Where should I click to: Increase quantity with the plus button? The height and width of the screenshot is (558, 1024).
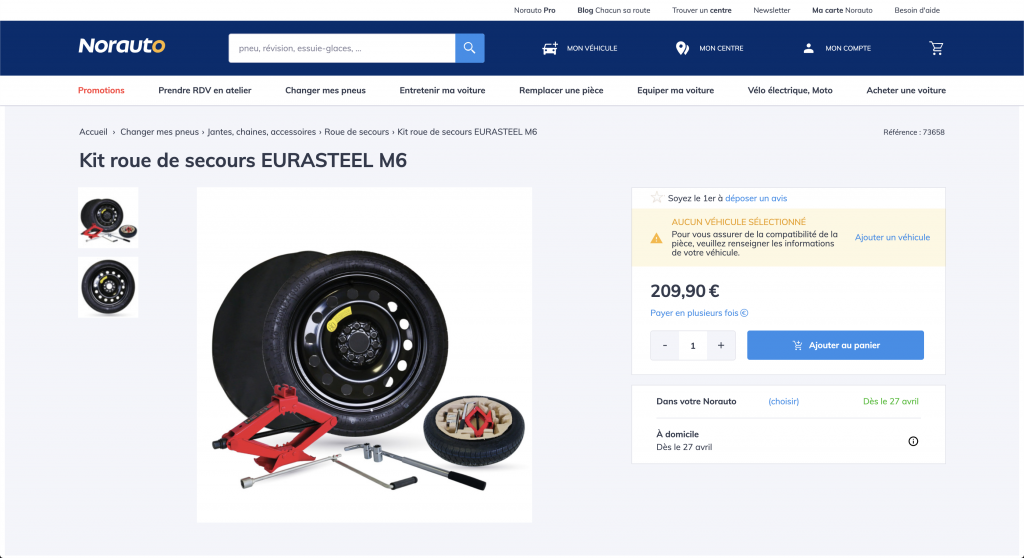coord(721,345)
